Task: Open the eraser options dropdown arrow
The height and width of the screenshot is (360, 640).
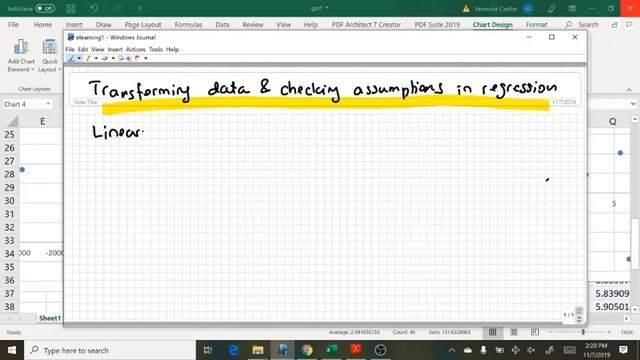Action: [113, 58]
